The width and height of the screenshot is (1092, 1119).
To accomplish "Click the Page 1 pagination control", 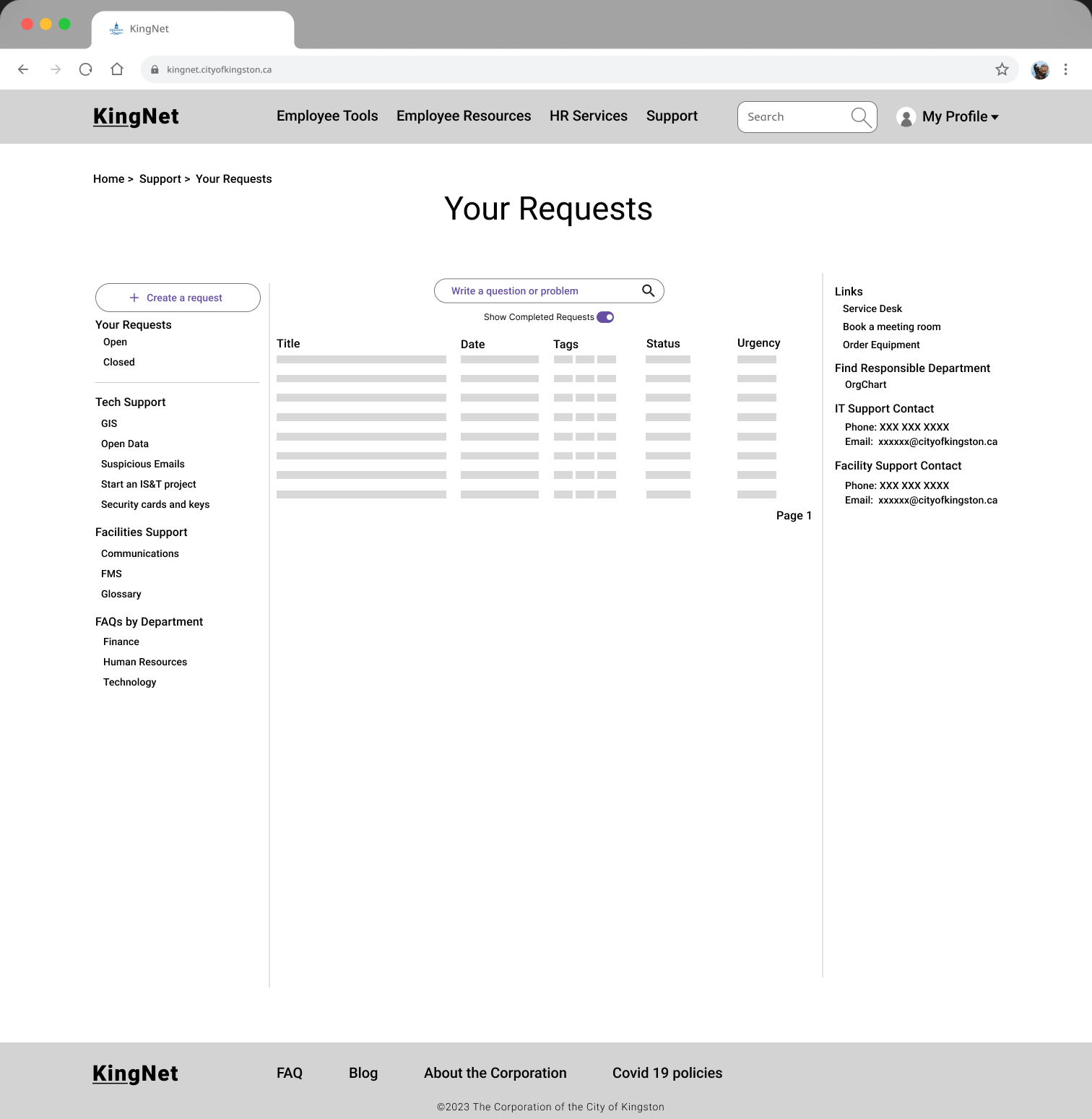I will point(794,515).
